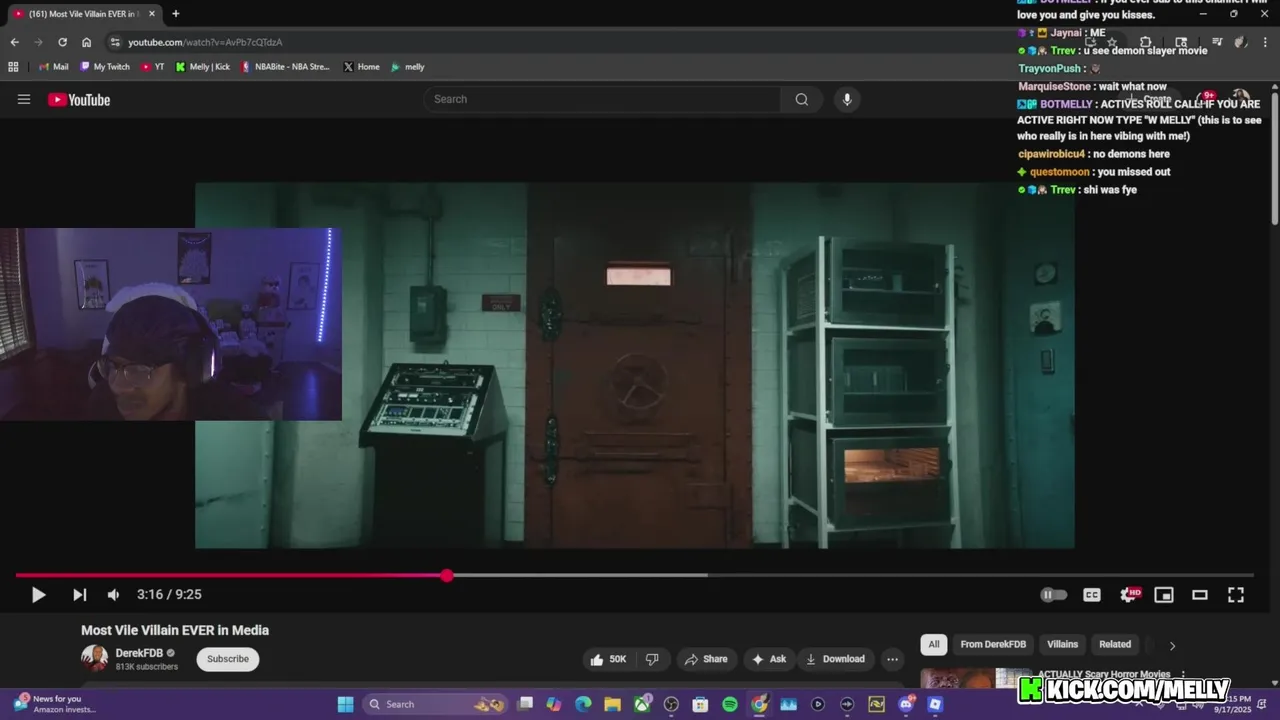Click the magnifier search button
This screenshot has height=720, width=1280.
point(802,99)
